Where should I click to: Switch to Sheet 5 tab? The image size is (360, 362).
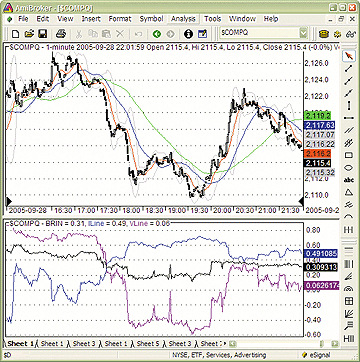pyautogui.click(x=148, y=343)
